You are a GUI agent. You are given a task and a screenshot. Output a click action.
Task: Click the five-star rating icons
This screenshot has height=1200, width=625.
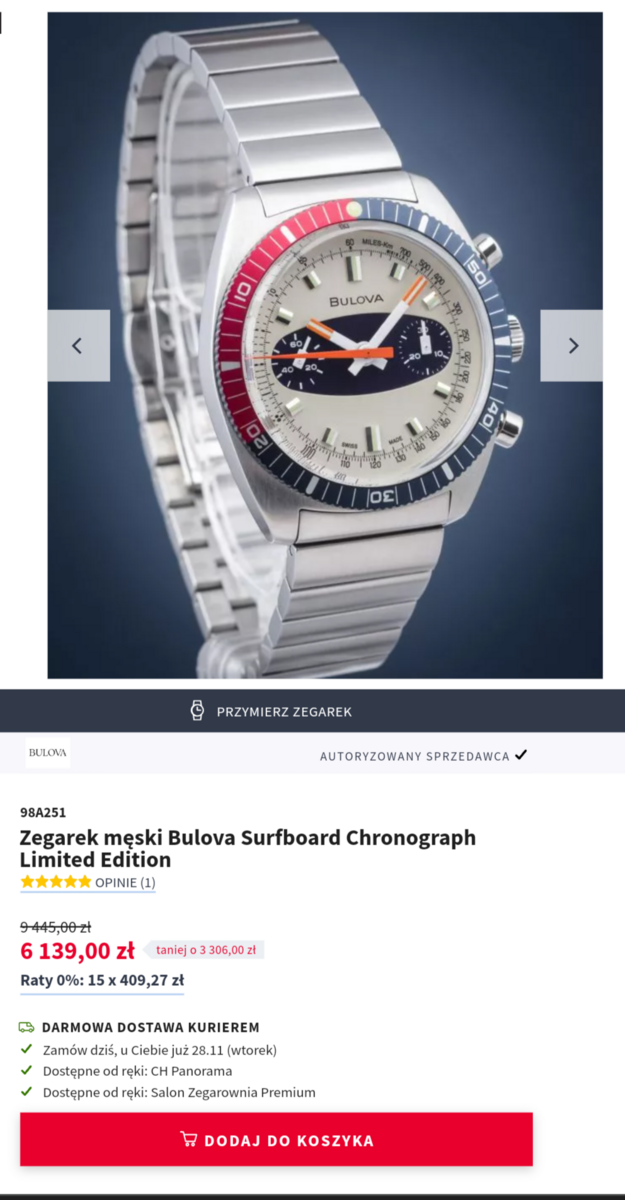pos(56,882)
